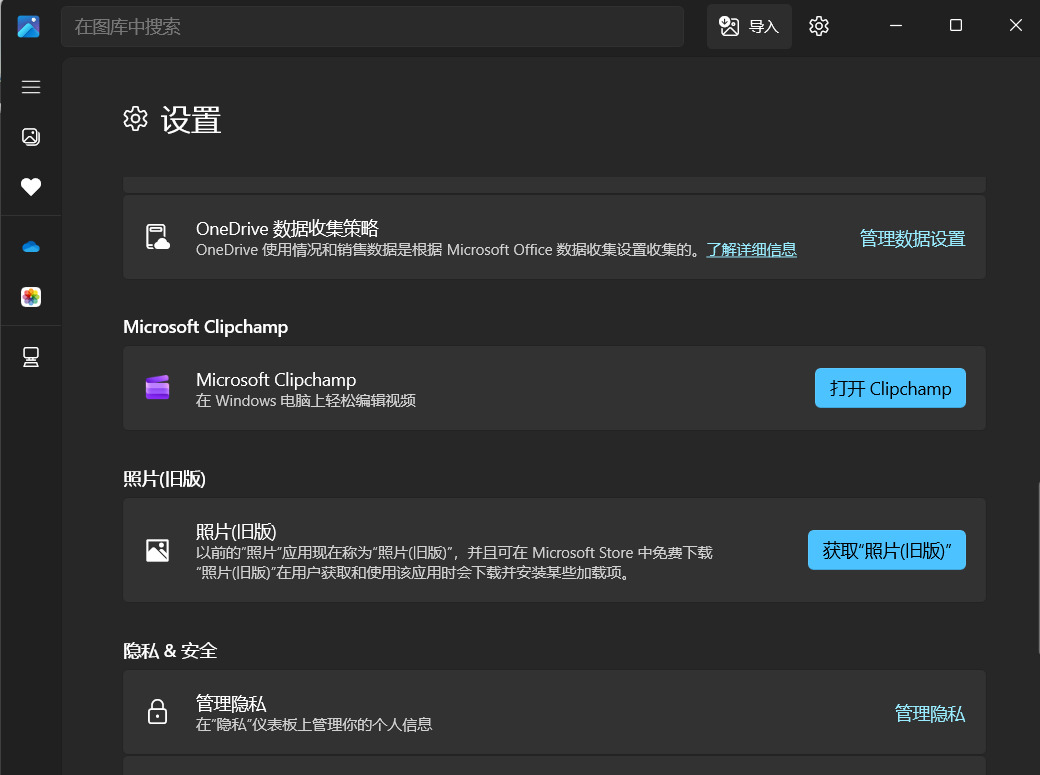Screen dimensions: 1040x775
Task: Click the 管理隐私 link on the right
Action: 930,713
